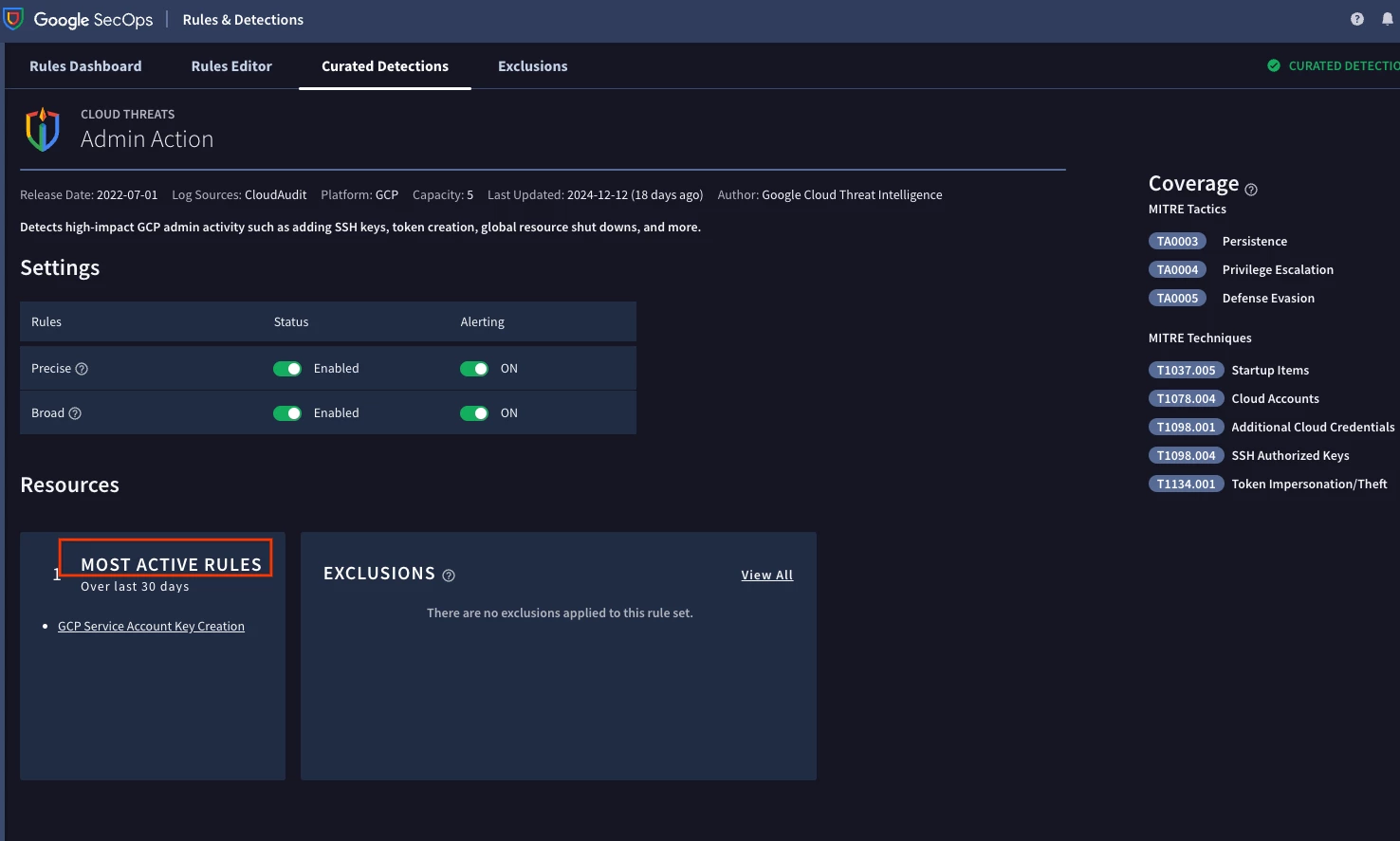The width and height of the screenshot is (1400, 841).
Task: Click the Cloud Accounts technique label
Action: pyautogui.click(x=1275, y=399)
